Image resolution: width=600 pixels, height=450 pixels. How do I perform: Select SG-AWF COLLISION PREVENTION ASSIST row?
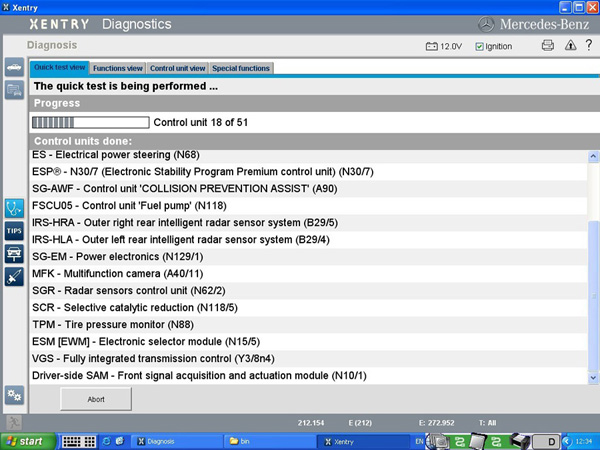[308, 189]
